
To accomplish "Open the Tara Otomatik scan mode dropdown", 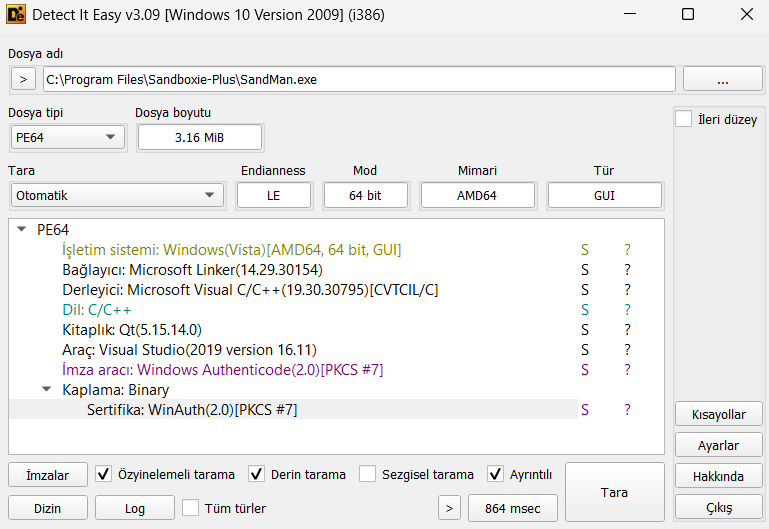I will [x=117, y=196].
